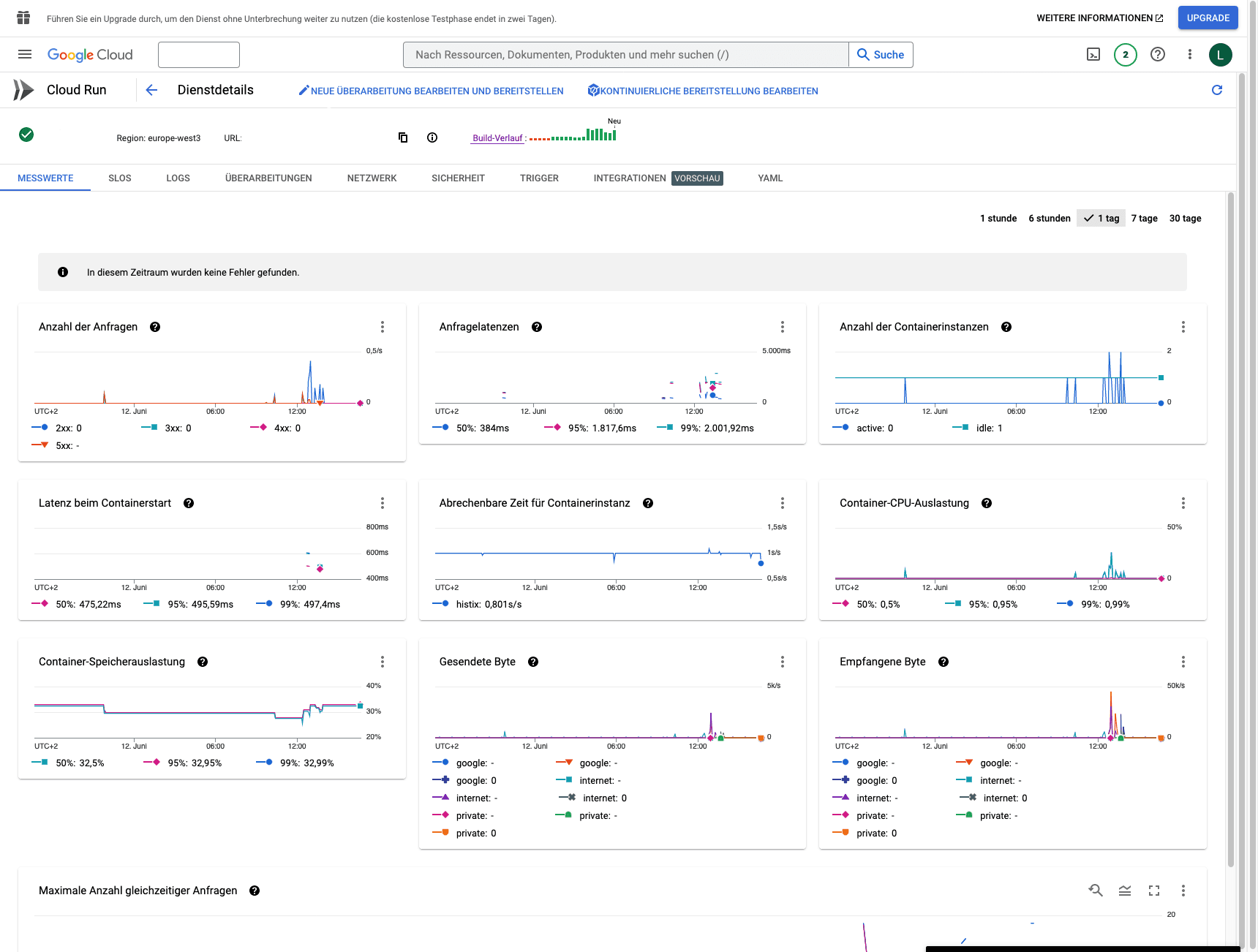The height and width of the screenshot is (952, 1258).
Task: Select the 30 tage time range
Action: pos(1185,218)
